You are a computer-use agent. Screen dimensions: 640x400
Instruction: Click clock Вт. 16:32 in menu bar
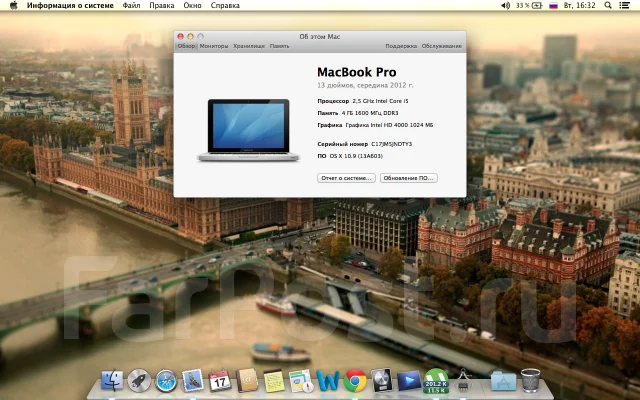(x=580, y=5)
